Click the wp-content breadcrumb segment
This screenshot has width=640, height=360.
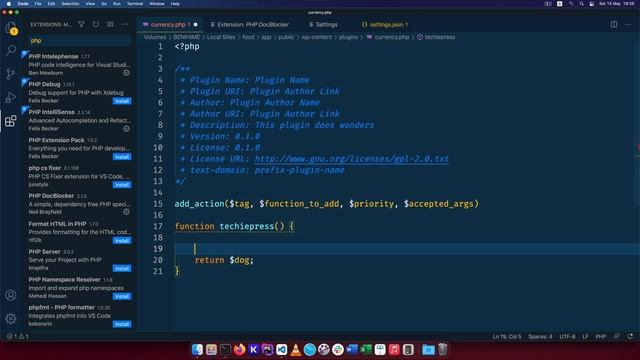[316, 37]
